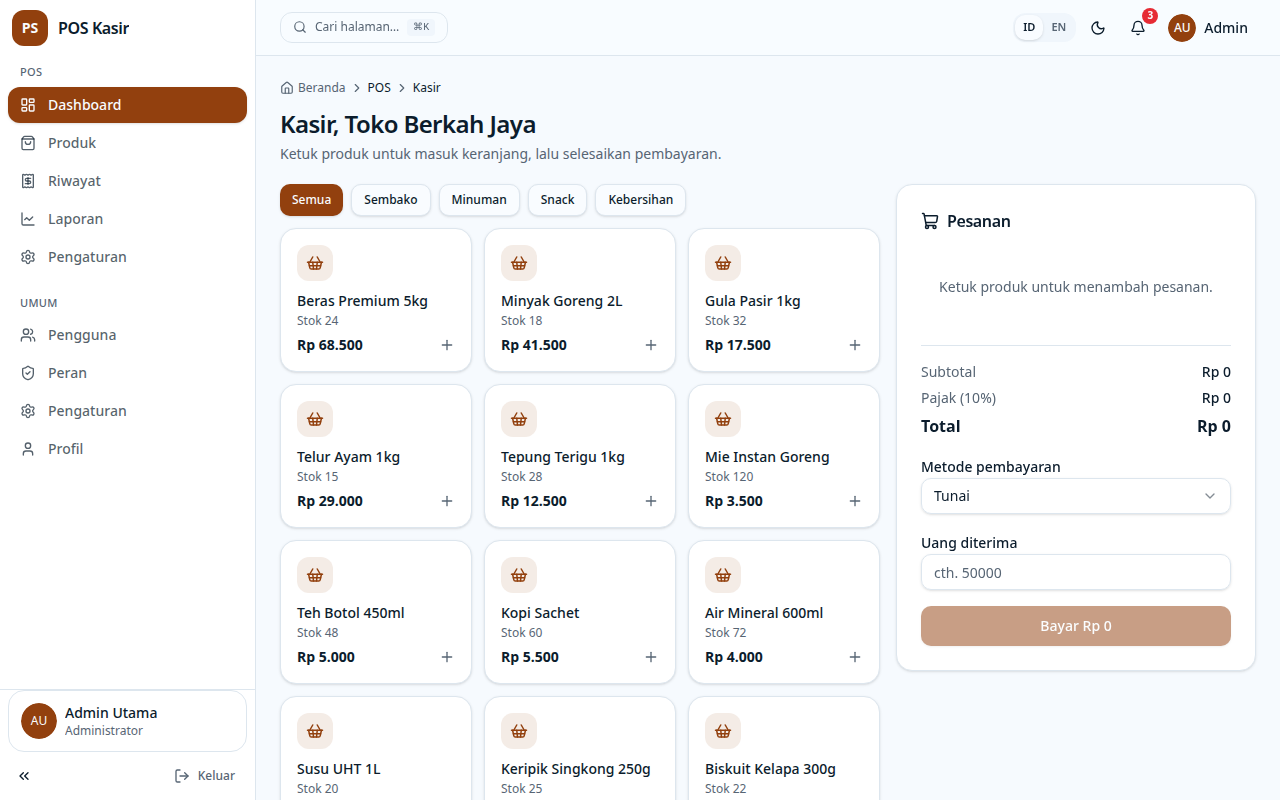Open Admin Utama profile card in sidebar
This screenshot has width=1280, height=800.
coord(128,721)
